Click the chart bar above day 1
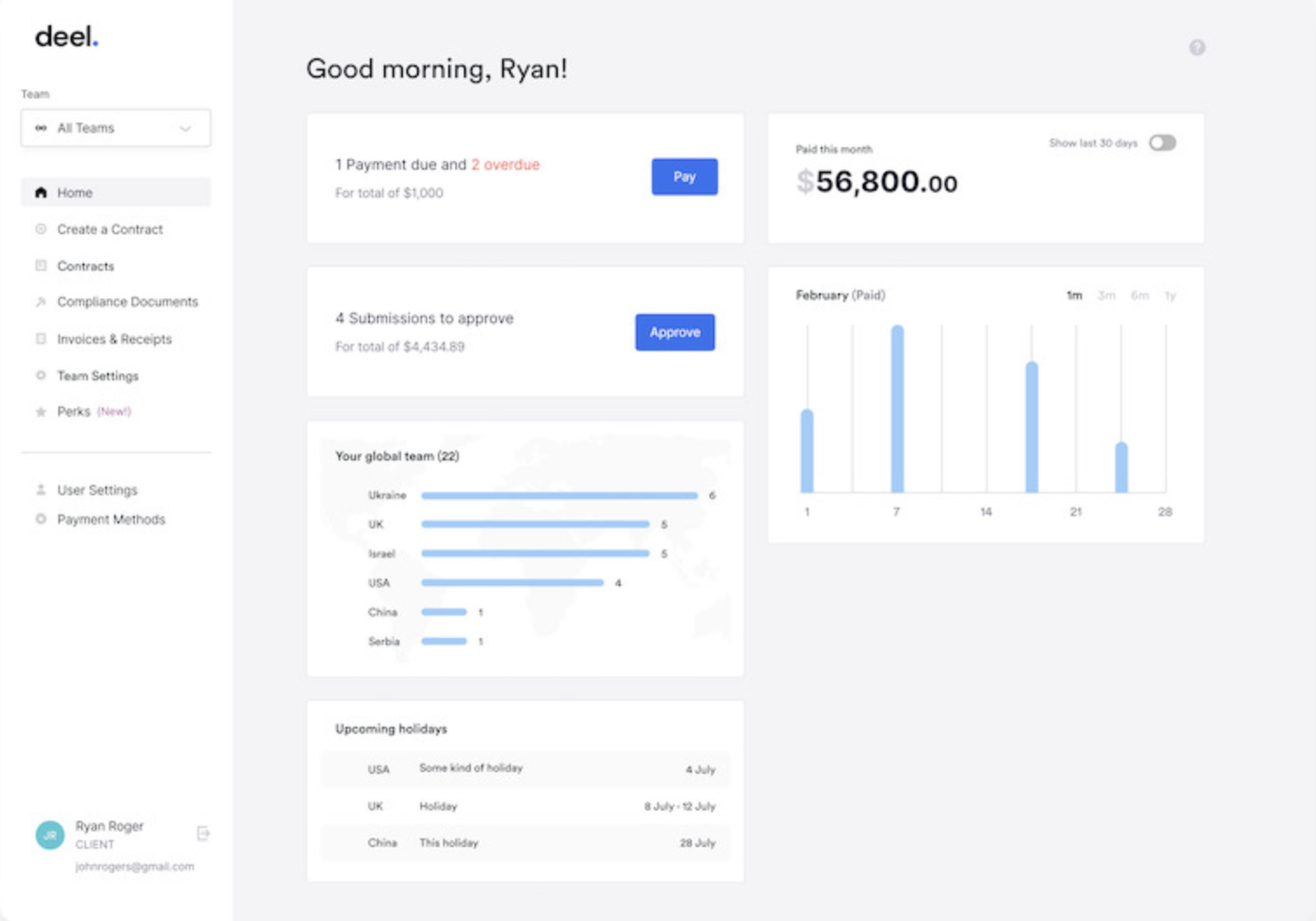Viewport: 1316px width, 921px height. coord(808,451)
